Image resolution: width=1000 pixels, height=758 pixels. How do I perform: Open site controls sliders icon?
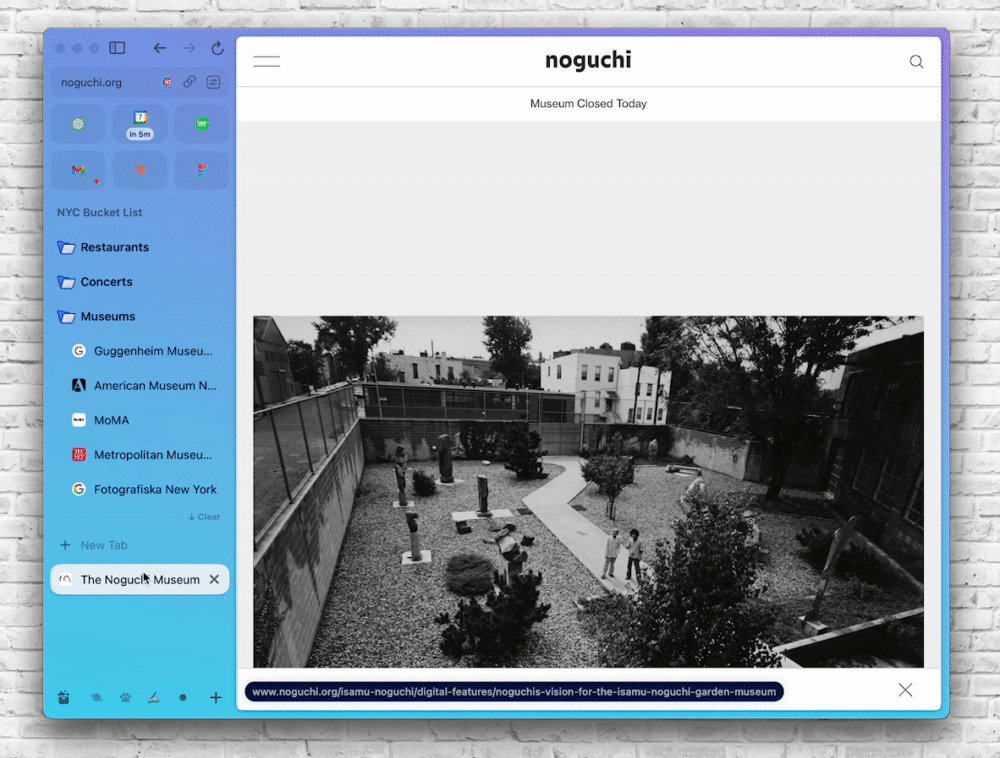click(214, 82)
